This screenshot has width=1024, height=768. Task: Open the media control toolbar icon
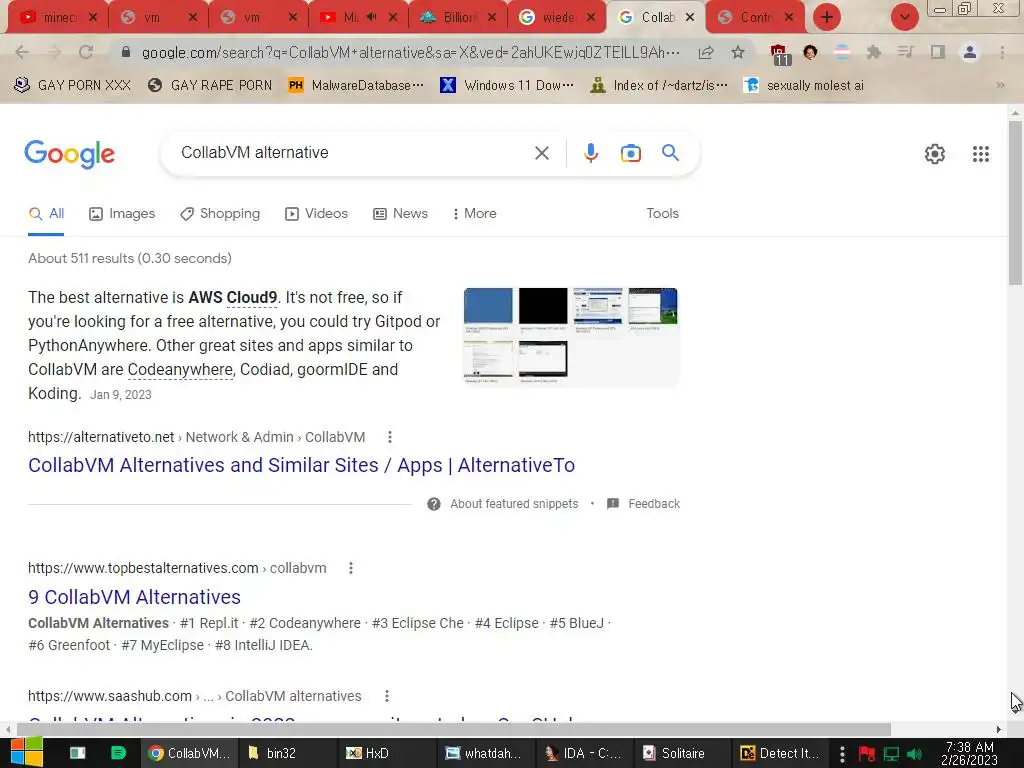click(905, 52)
